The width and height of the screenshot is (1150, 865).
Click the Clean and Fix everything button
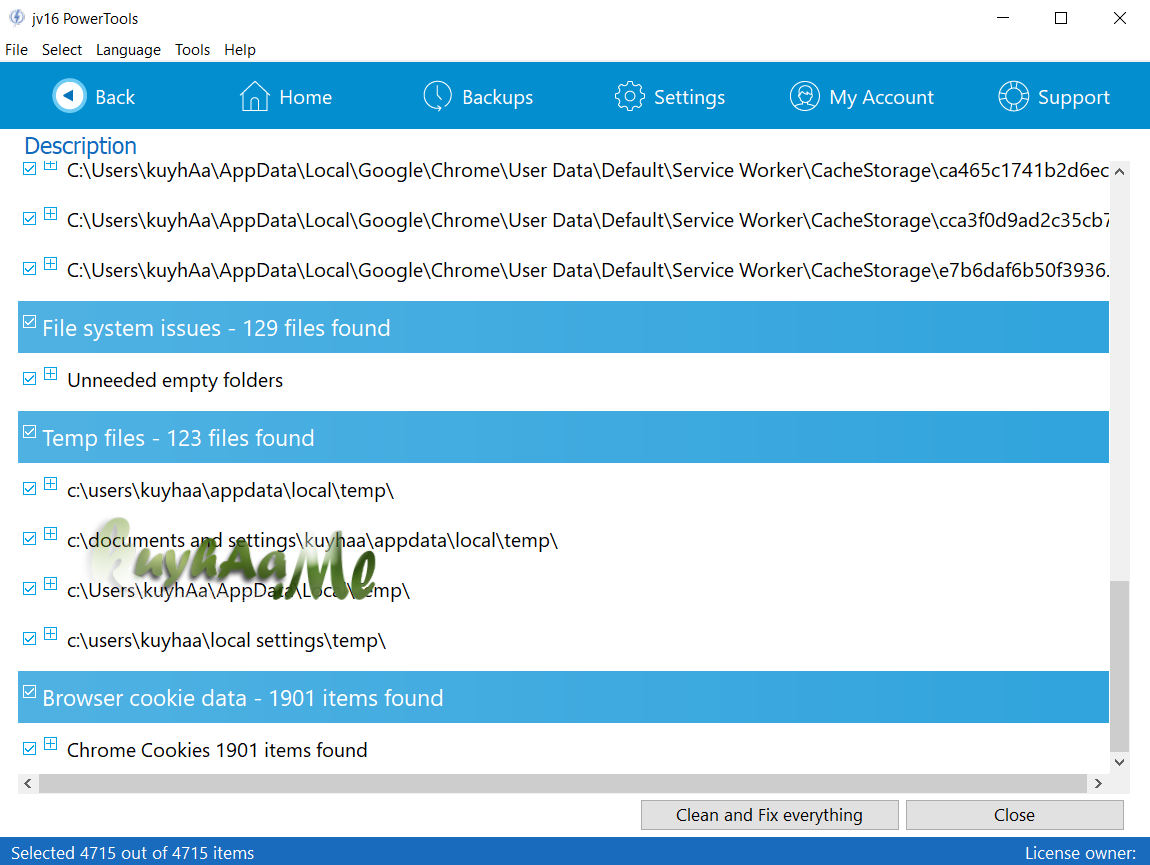[769, 815]
